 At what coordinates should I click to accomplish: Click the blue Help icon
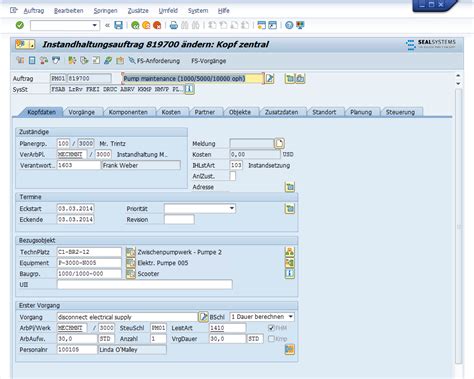point(289,25)
